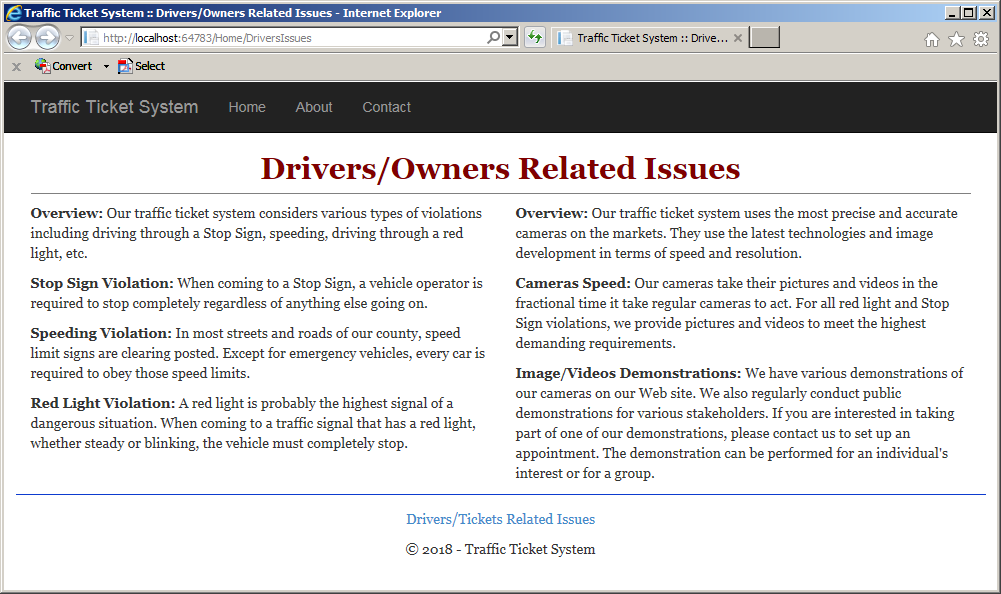The image size is (1001, 594).
Task: Open Favorites star icon
Action: [956, 40]
